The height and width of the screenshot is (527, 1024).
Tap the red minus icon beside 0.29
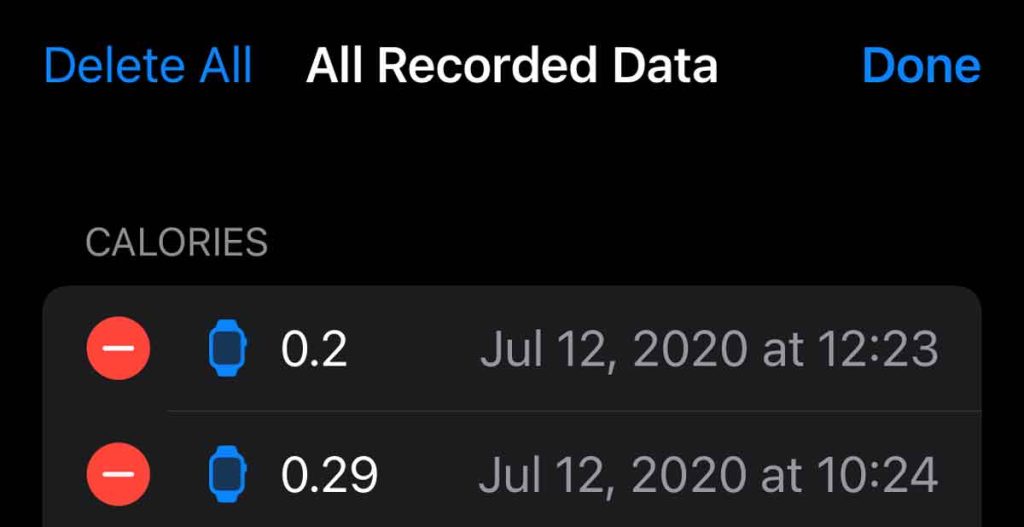coord(119,474)
